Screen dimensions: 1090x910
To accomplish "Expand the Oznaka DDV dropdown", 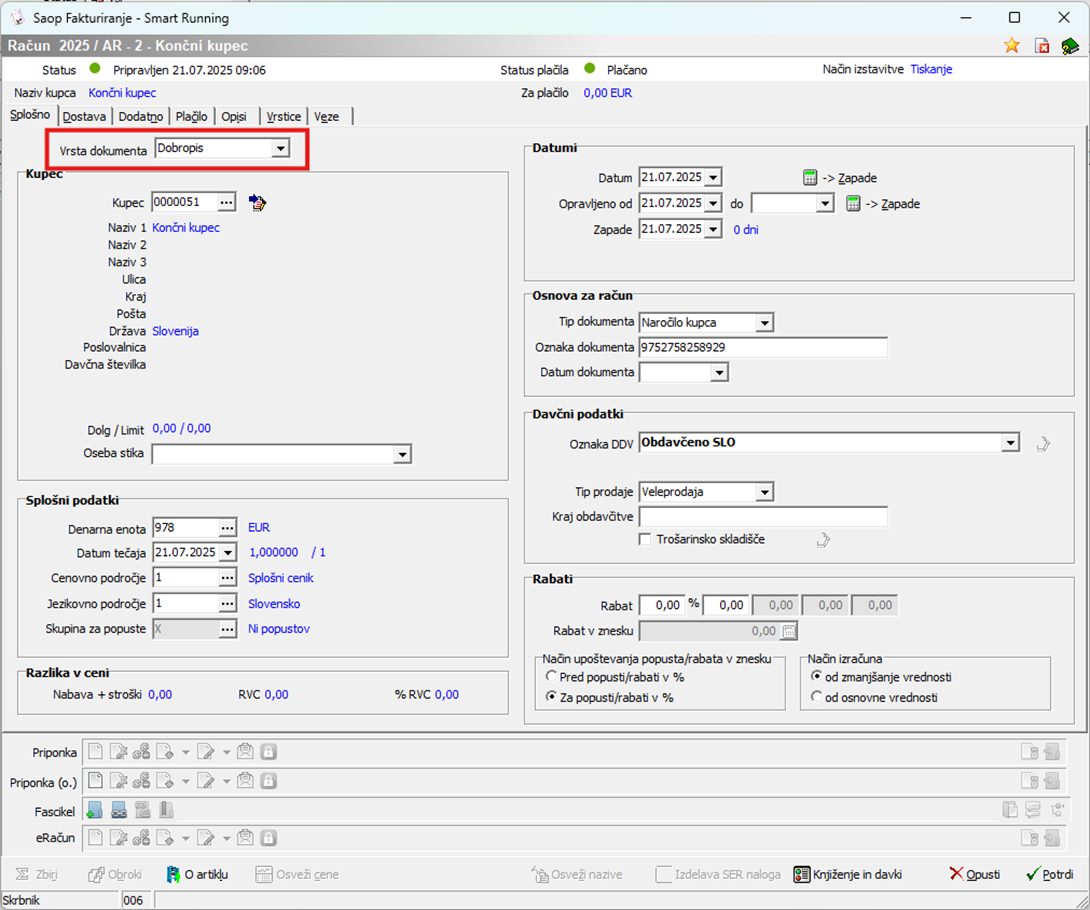I will 1010,443.
